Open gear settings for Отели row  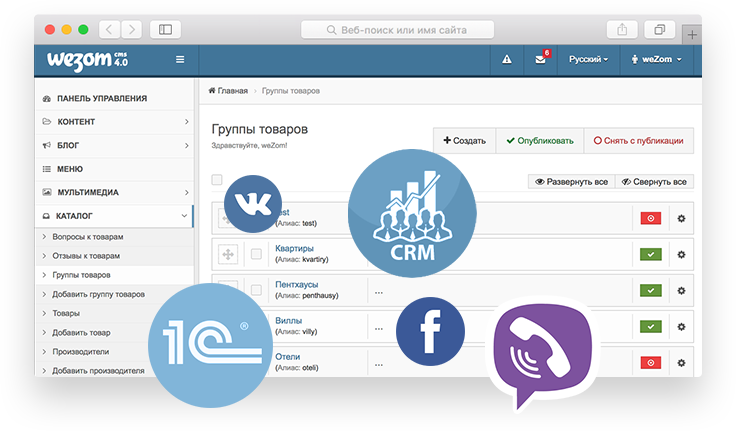[x=681, y=363]
